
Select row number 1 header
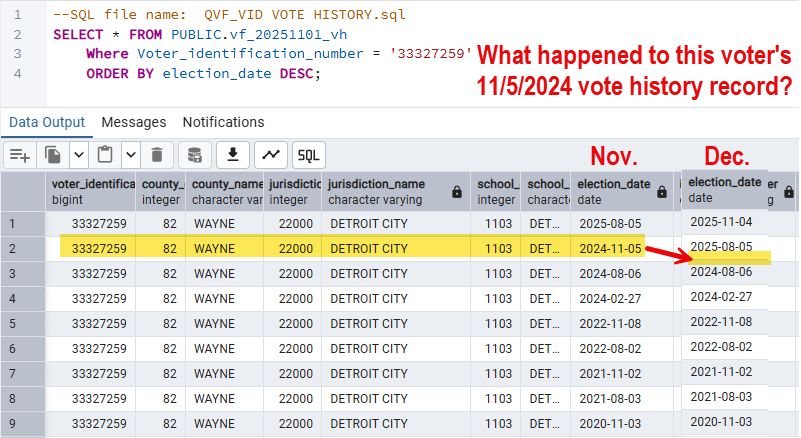pyautogui.click(x=23, y=224)
